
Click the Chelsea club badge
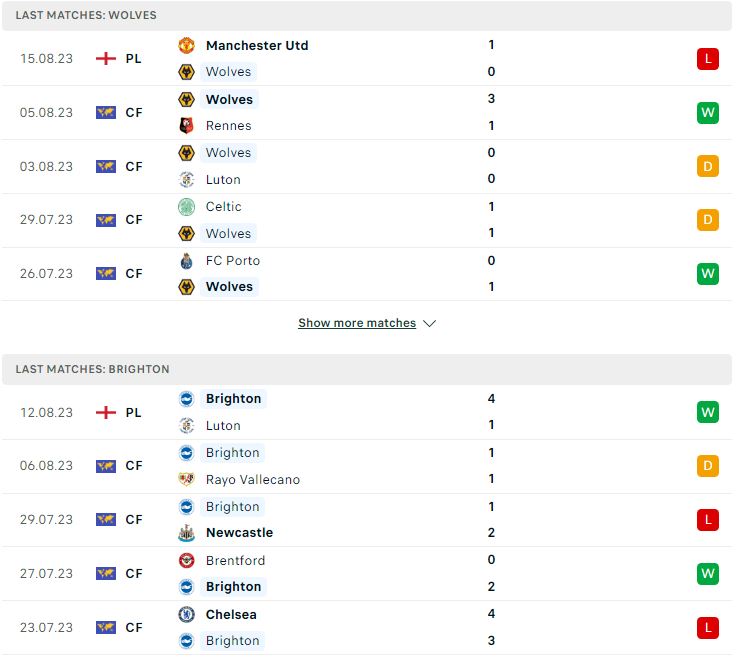click(x=186, y=615)
